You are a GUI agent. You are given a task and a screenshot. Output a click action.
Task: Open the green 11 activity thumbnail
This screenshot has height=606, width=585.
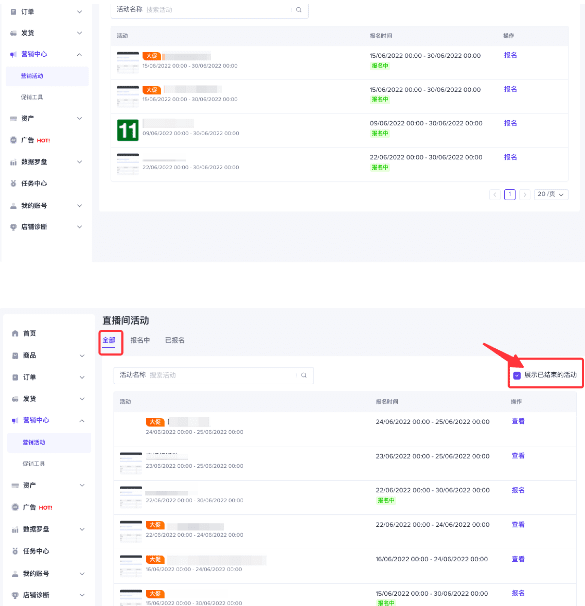coord(128,130)
